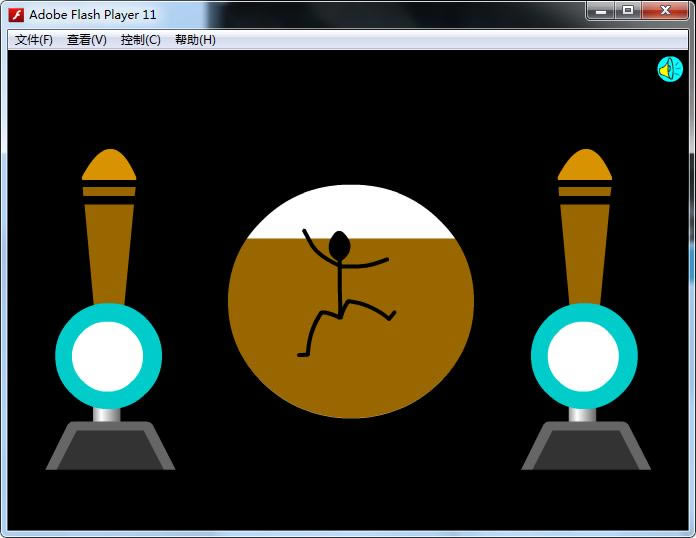Screen dimensions: 696x538
Task: Click the right spotlight's white lens
Action: pyautogui.click(x=584, y=357)
